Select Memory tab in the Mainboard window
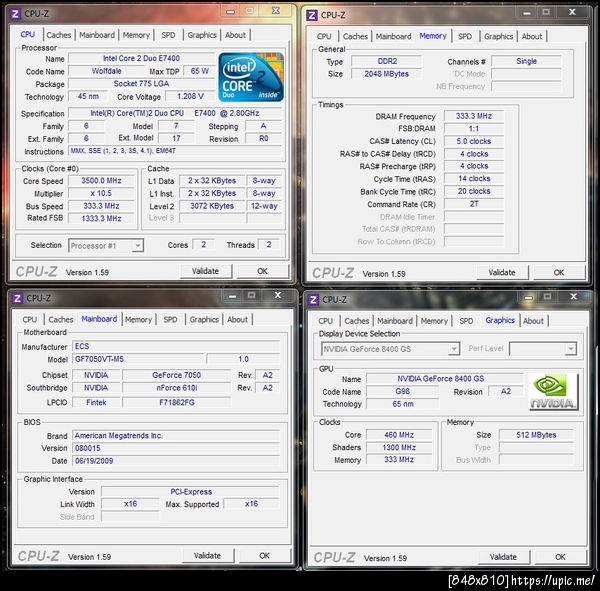 click(x=139, y=320)
